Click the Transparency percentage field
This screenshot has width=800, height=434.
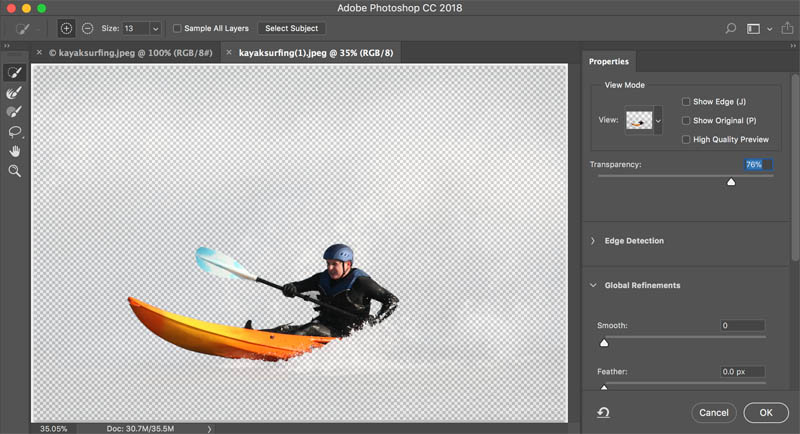pyautogui.click(x=758, y=164)
